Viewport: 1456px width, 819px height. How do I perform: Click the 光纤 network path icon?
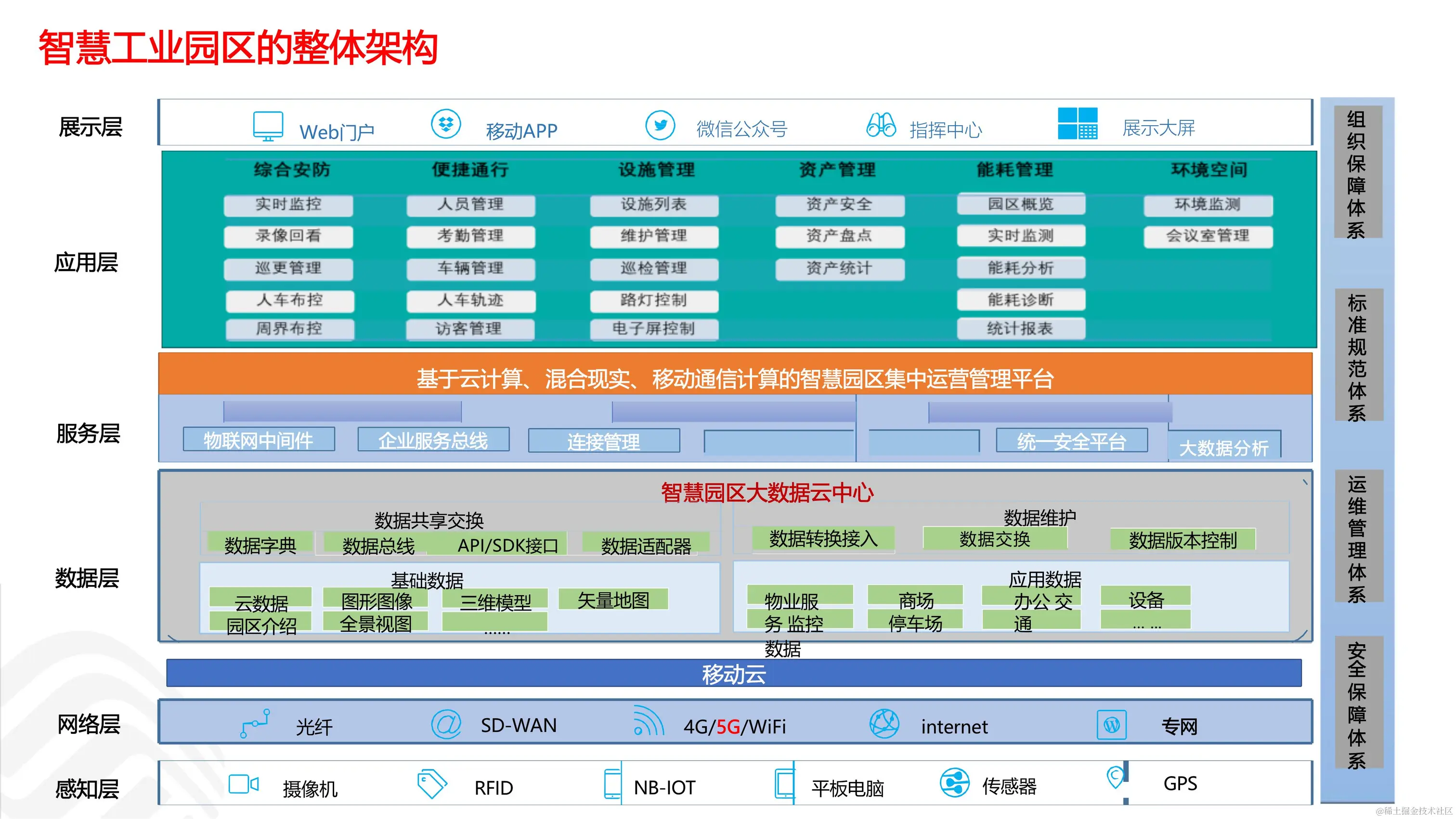tap(255, 724)
